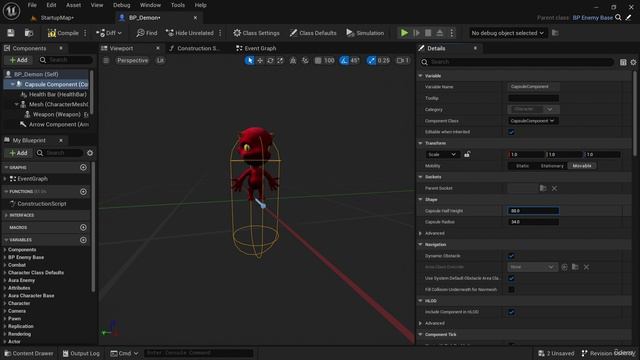The width and height of the screenshot is (640, 360).
Task: Add a new variable with plus icon
Action: pyautogui.click(x=83, y=240)
